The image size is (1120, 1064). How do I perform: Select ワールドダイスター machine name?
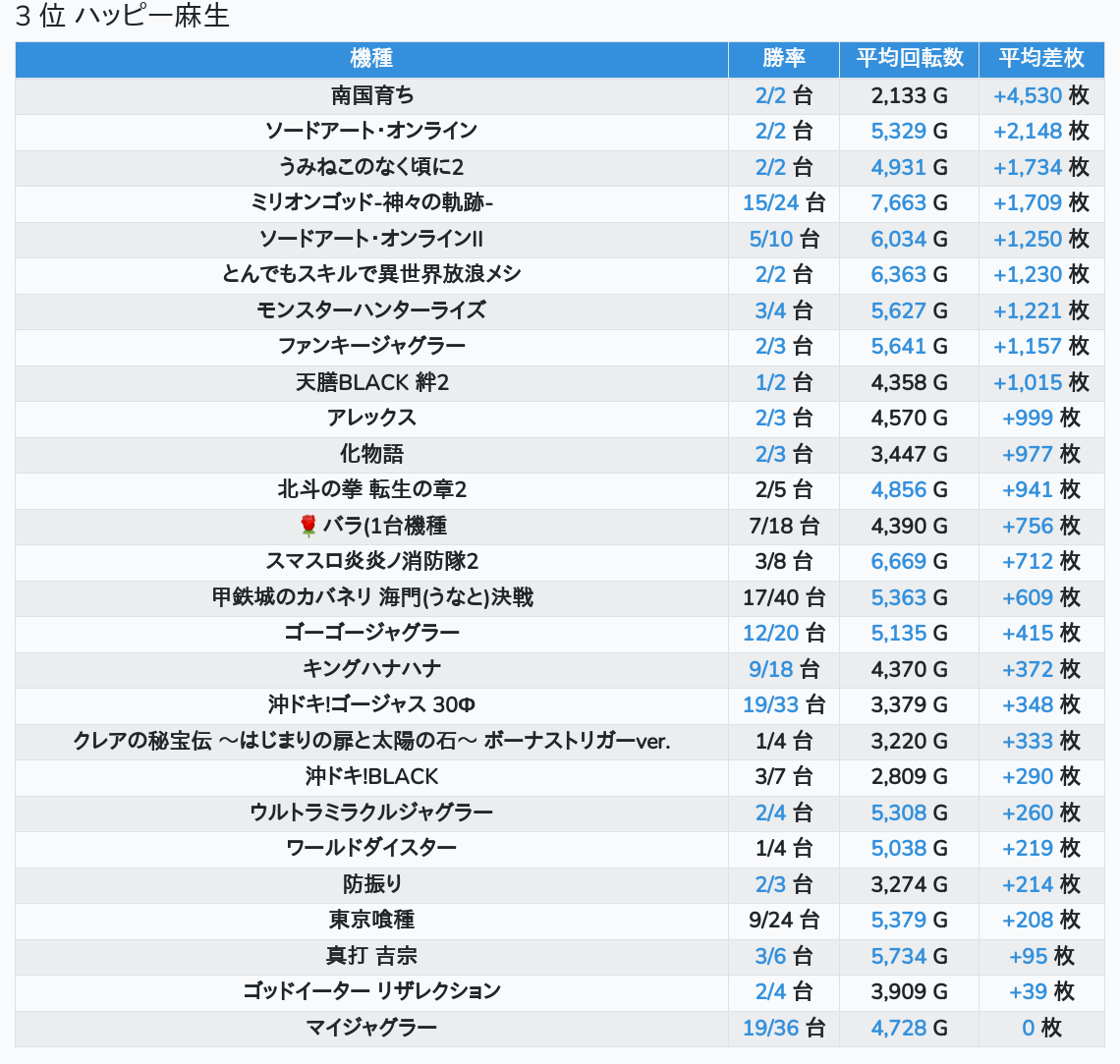tap(371, 849)
